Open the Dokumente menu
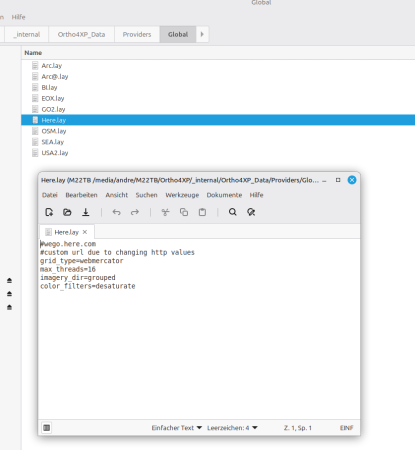Screen dimensions: 415x450 click(224, 195)
